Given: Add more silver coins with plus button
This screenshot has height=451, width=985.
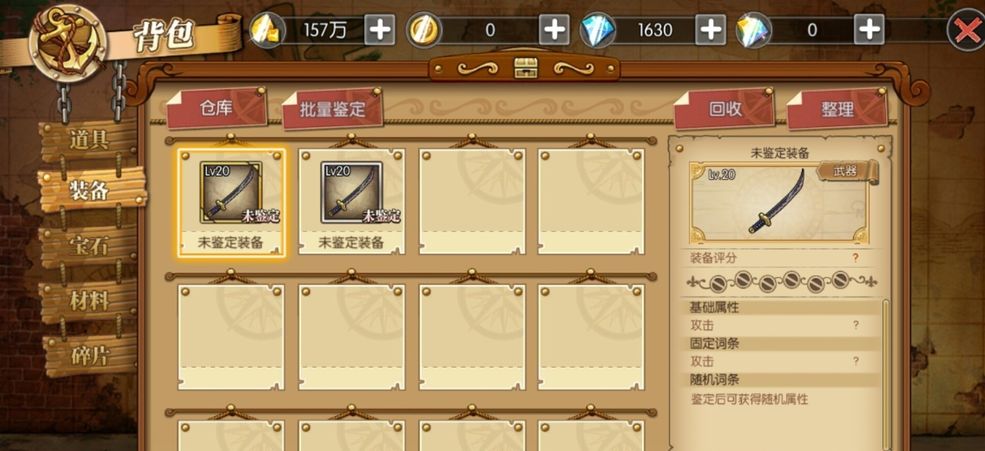Looking at the screenshot, I should pos(553,30).
